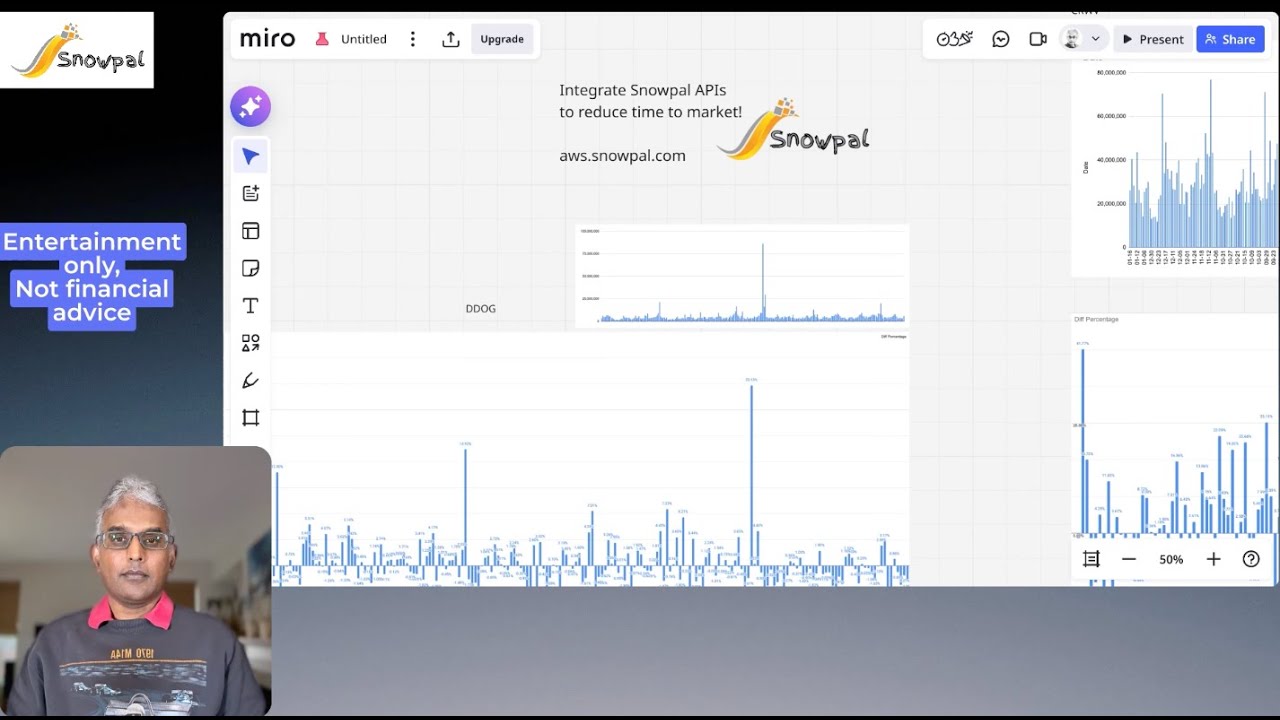Viewport: 1280px width, 720px height.
Task: Open the user avatar dropdown
Action: point(1083,39)
